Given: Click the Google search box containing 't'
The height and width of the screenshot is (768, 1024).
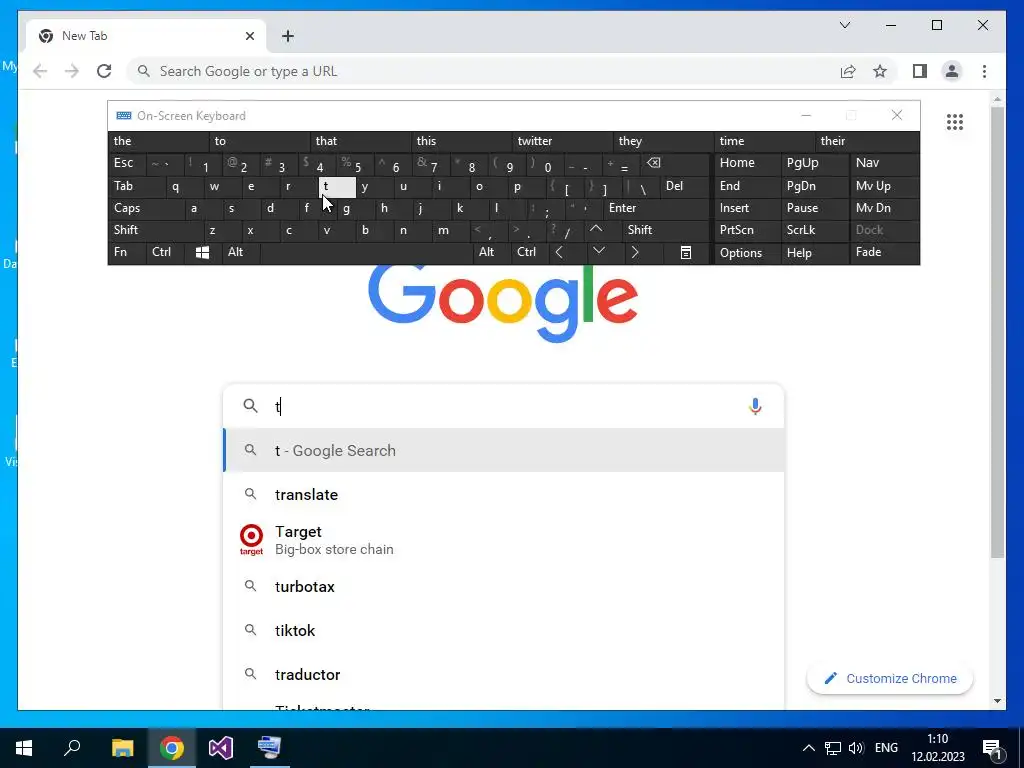Looking at the screenshot, I should click(x=504, y=406).
